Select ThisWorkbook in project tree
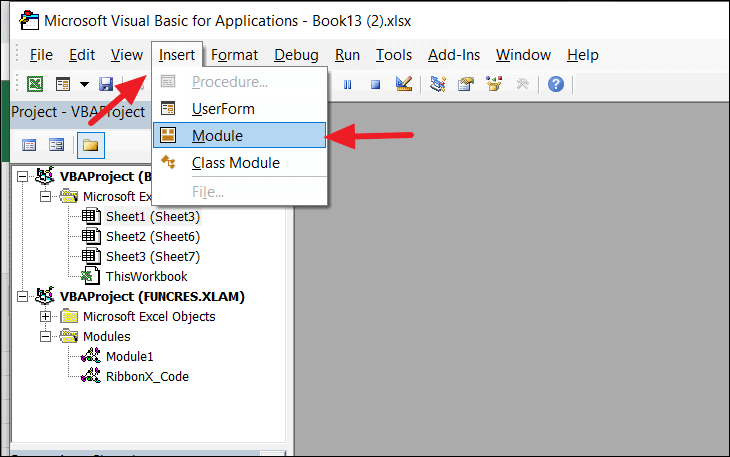The width and height of the screenshot is (730, 457). pos(147,276)
